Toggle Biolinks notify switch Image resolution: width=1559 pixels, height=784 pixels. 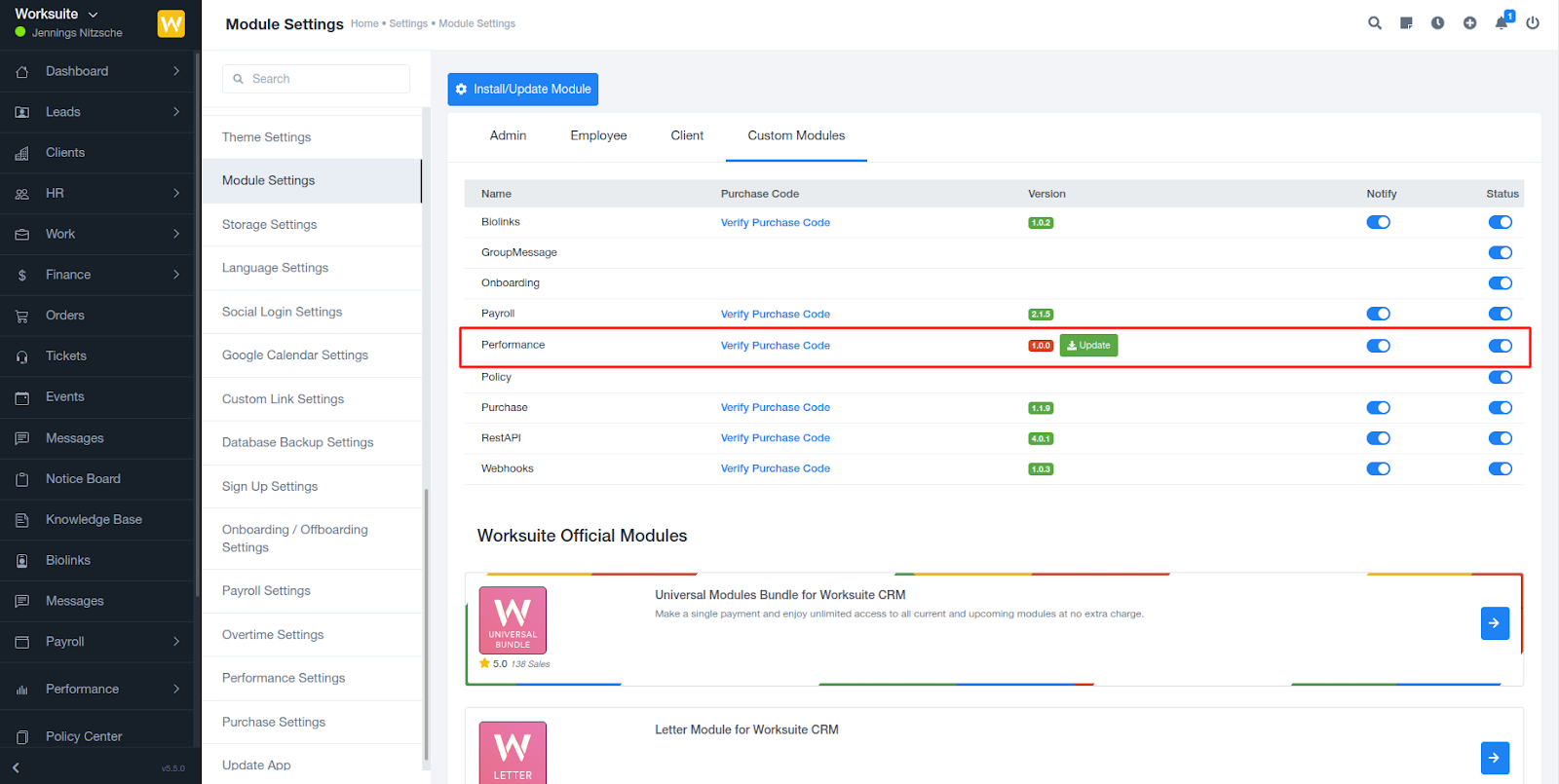[x=1378, y=222]
